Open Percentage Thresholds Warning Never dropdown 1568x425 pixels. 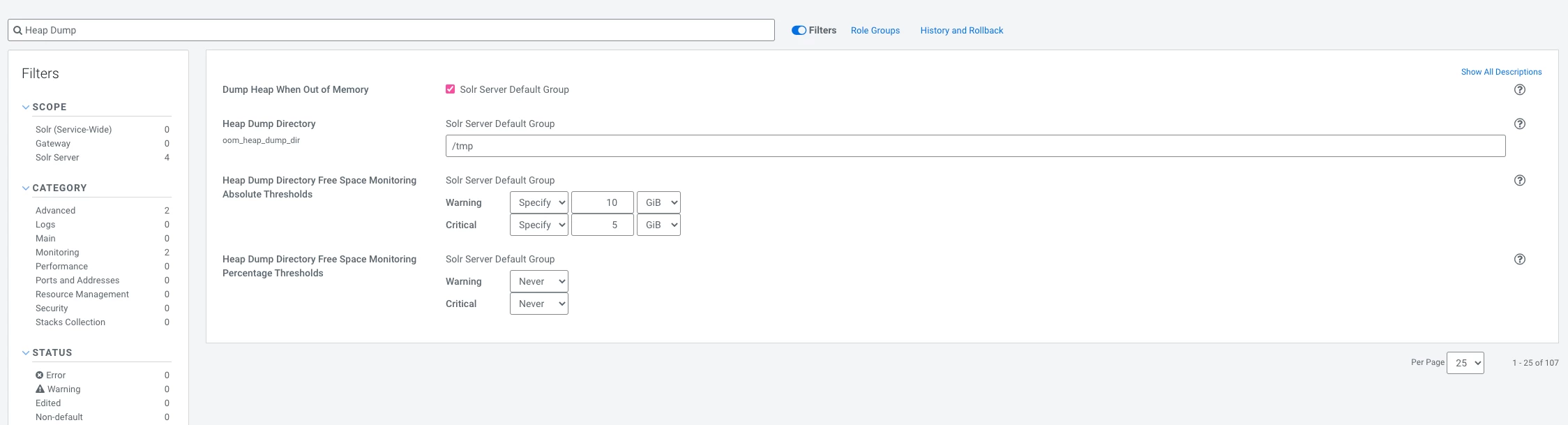(539, 281)
